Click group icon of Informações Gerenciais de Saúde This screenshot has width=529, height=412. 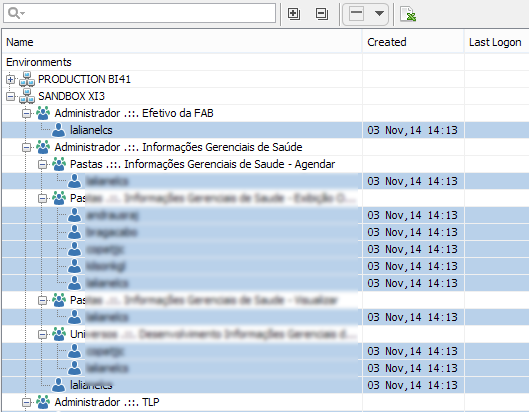[43, 147]
